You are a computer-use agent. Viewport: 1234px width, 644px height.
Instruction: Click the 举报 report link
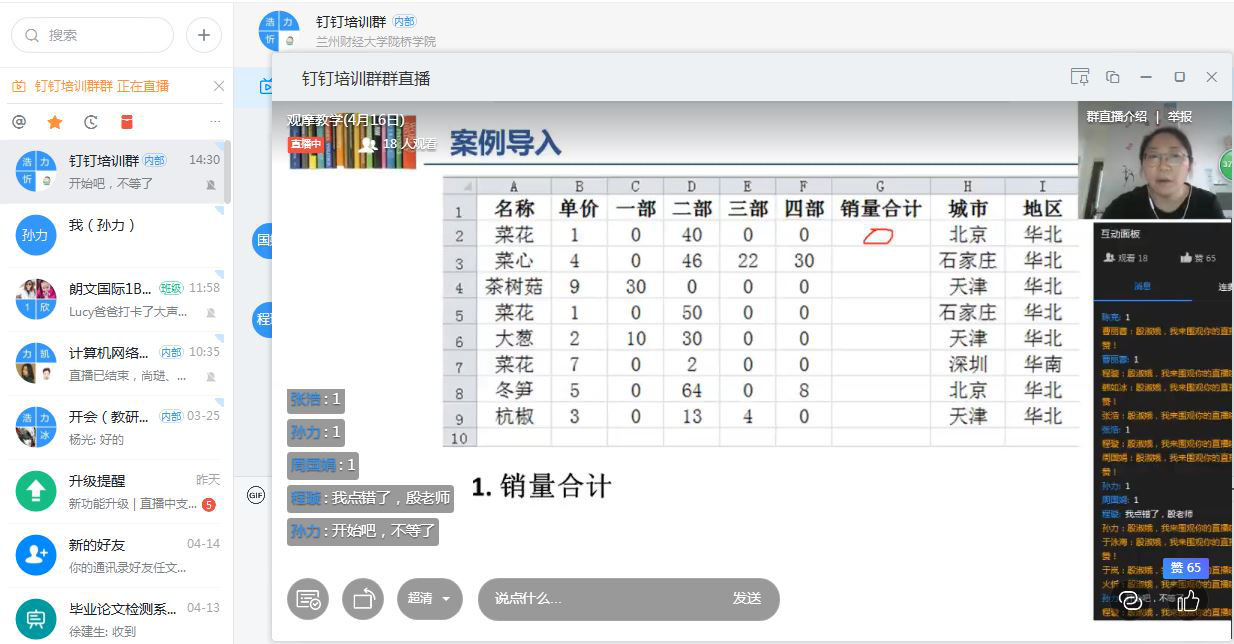point(1180,117)
